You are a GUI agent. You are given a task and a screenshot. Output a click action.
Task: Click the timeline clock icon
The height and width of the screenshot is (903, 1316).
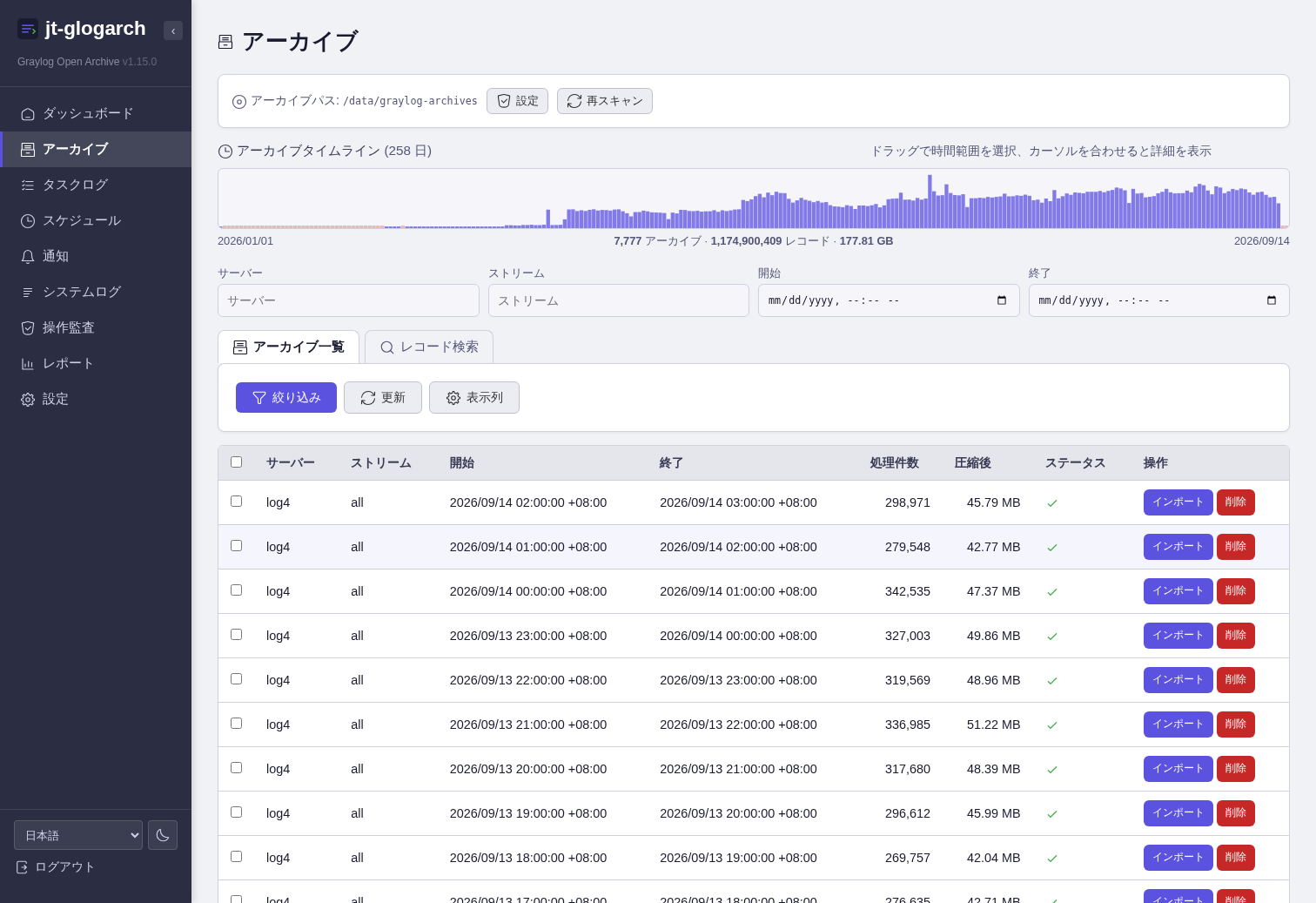(x=225, y=152)
